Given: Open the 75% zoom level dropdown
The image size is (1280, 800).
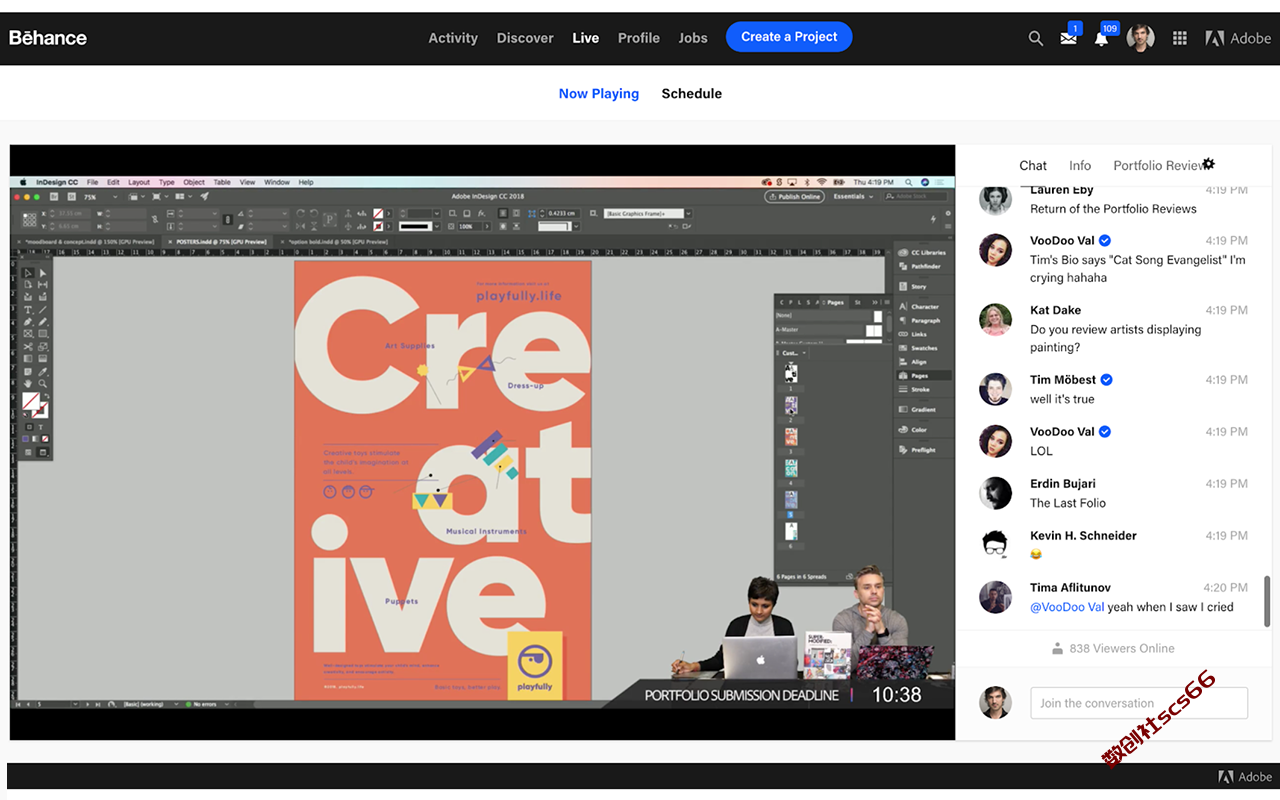Looking at the screenshot, I should point(100,197).
